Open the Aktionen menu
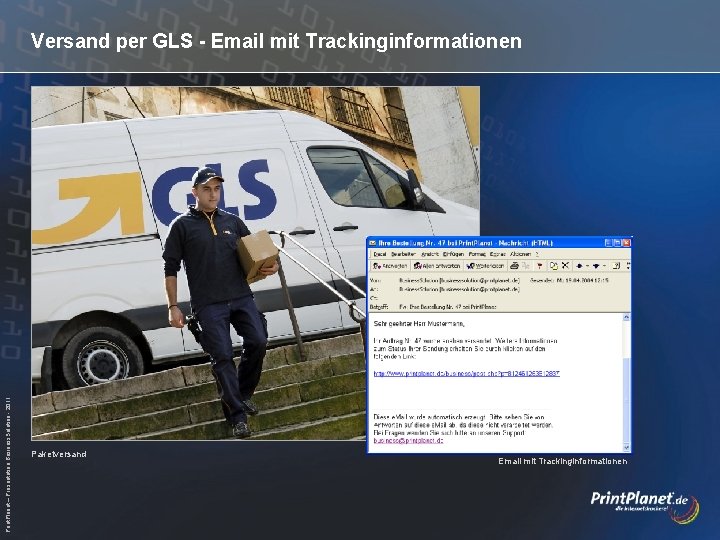This screenshot has height=540, width=720. click(520, 254)
